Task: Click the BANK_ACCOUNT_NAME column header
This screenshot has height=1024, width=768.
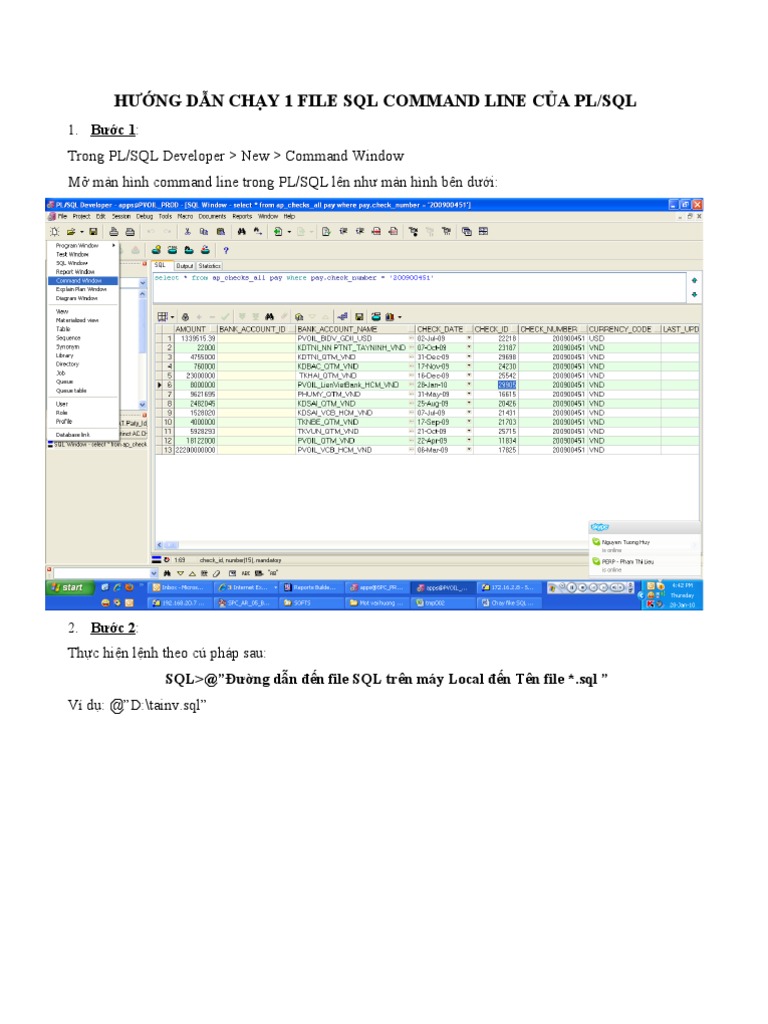Action: coord(355,329)
